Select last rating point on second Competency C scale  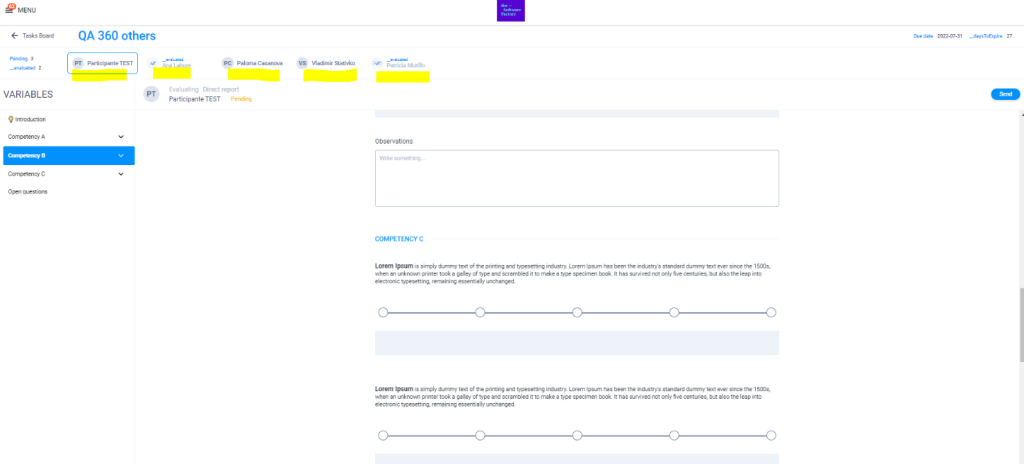pyautogui.click(x=771, y=435)
